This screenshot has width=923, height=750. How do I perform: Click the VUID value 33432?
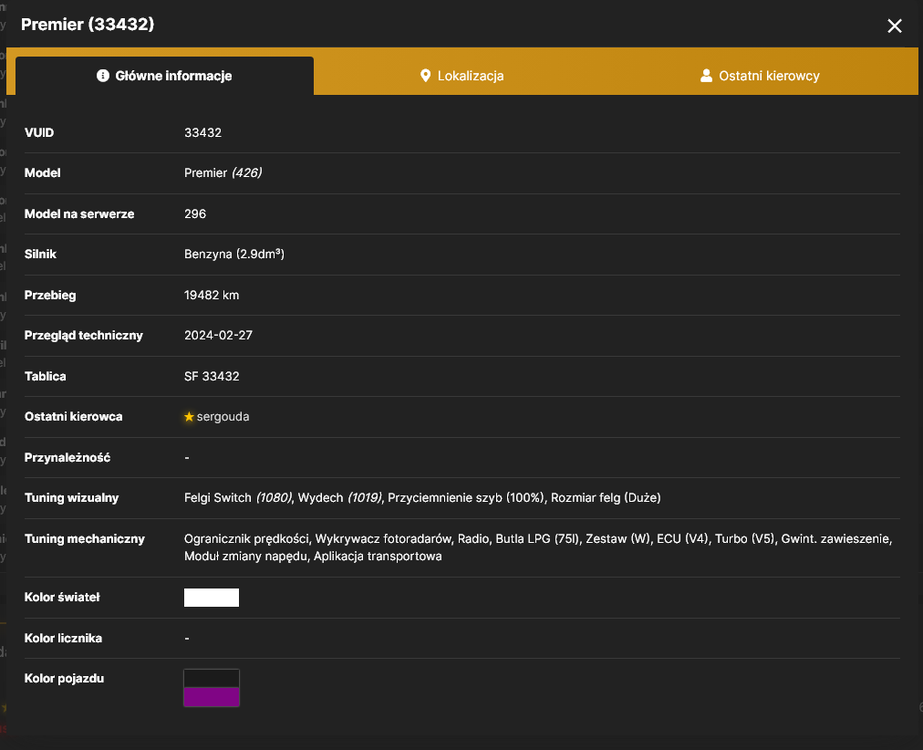(203, 133)
